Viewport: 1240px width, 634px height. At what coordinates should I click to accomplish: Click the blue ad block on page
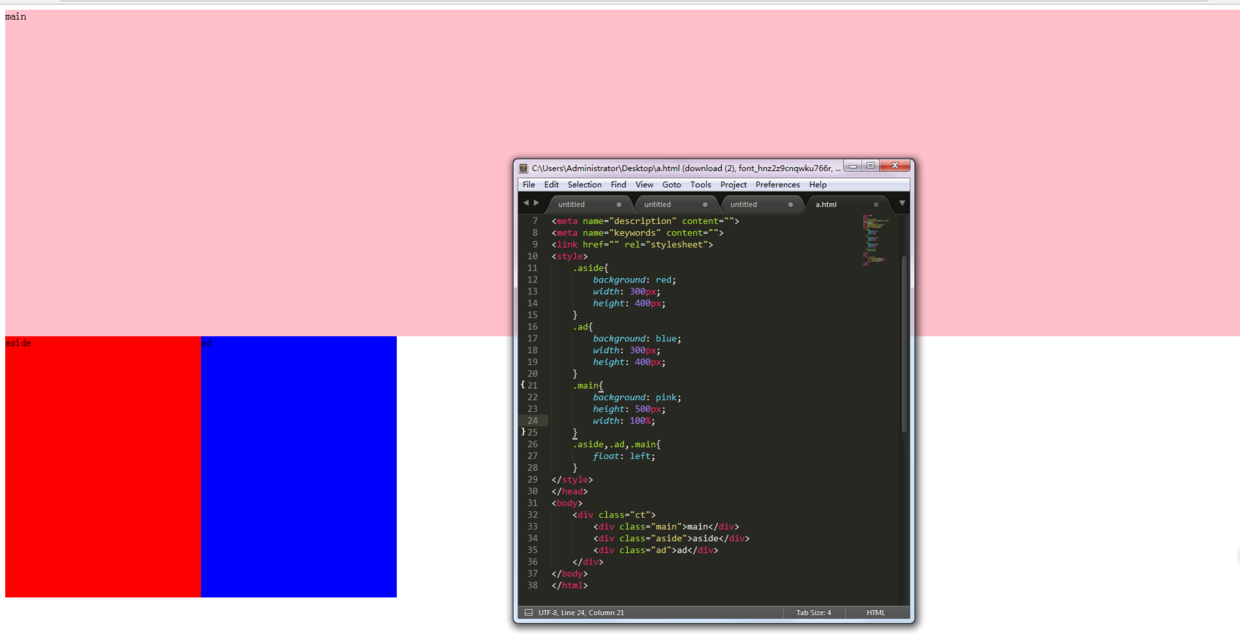click(299, 467)
